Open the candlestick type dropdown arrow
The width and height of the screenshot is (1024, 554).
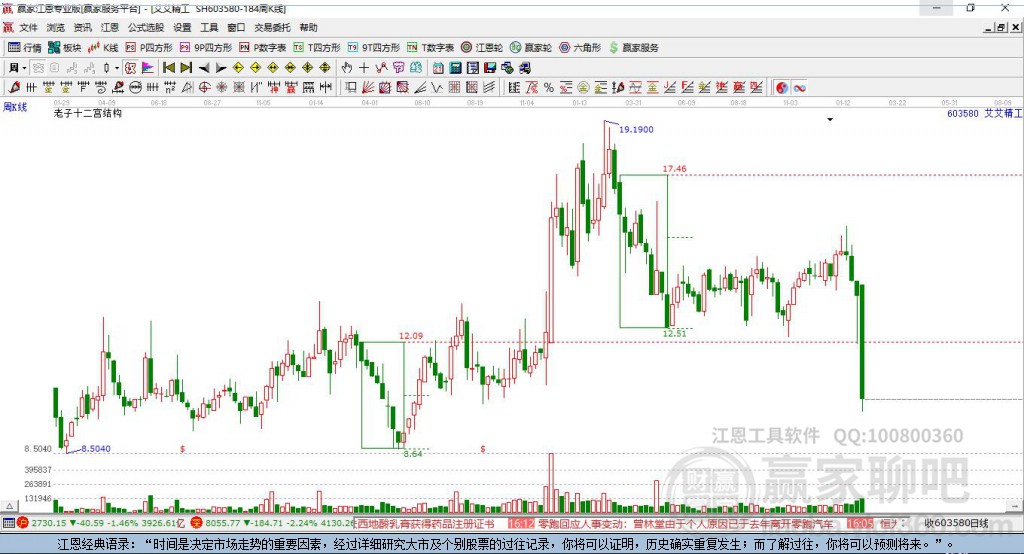click(116, 68)
